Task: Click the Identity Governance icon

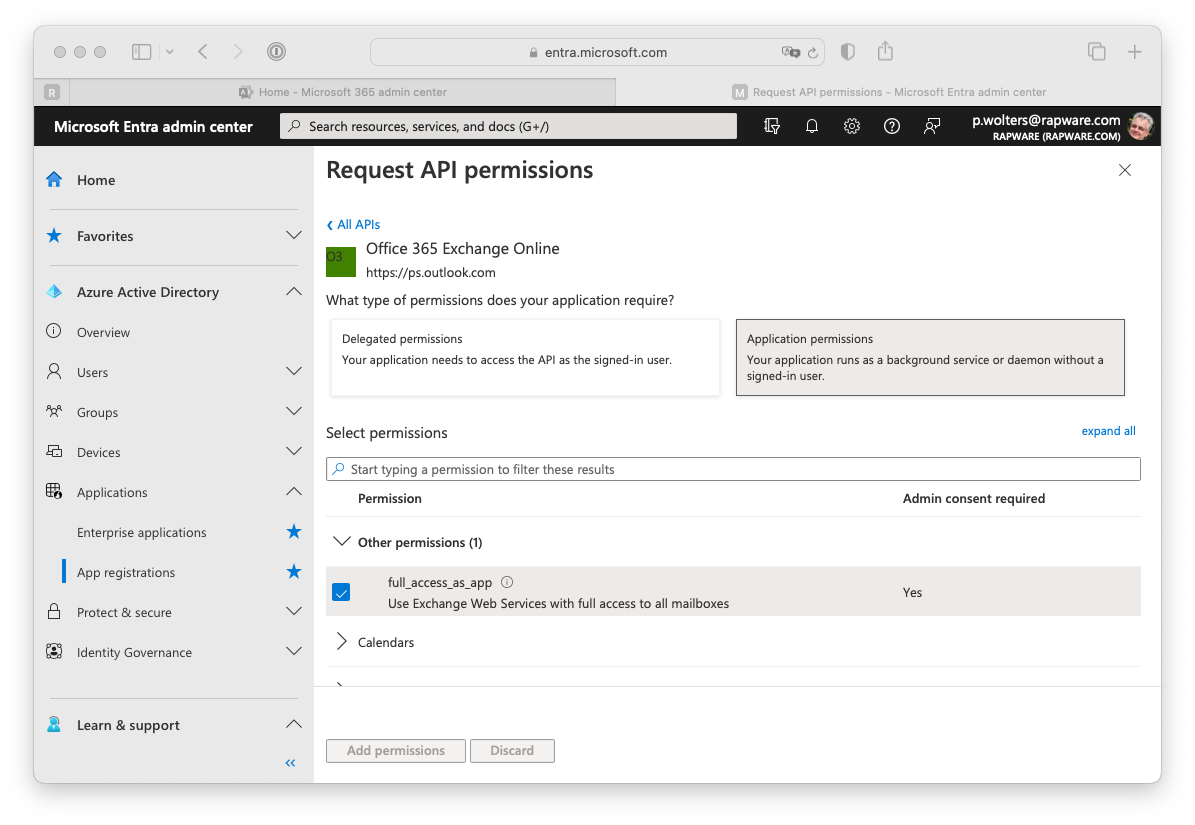Action: (x=54, y=651)
